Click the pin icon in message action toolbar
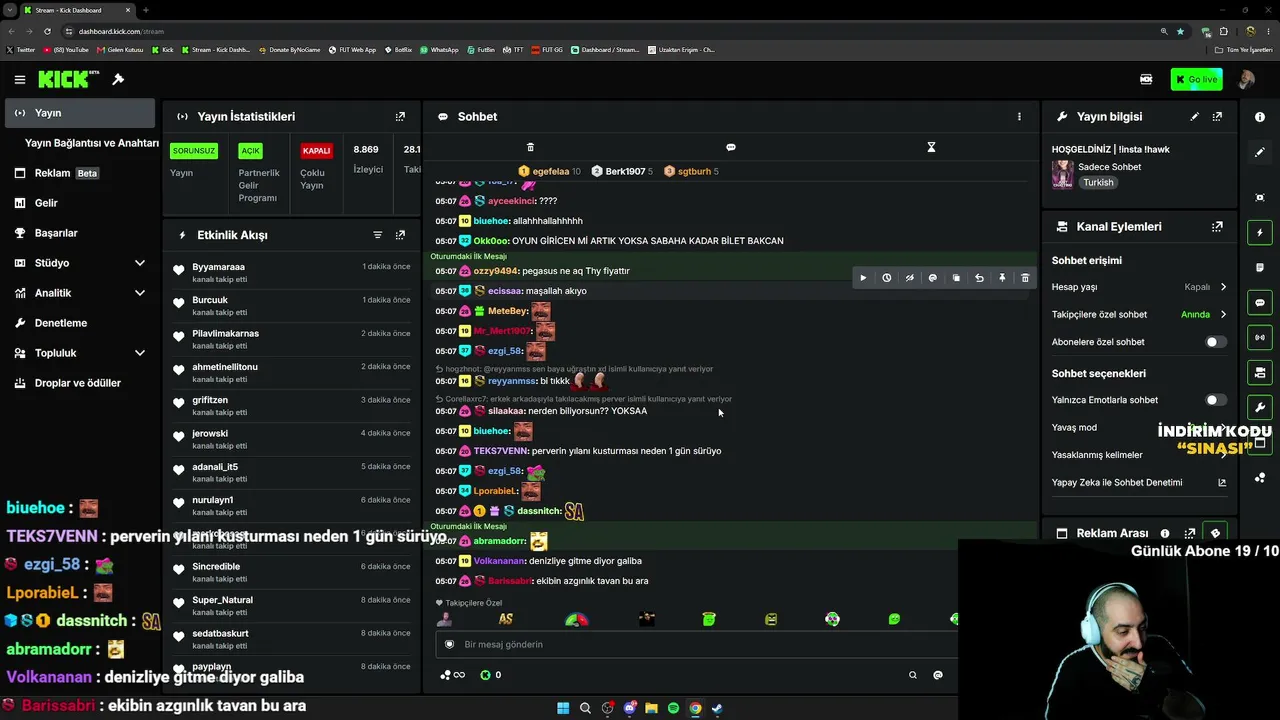The width and height of the screenshot is (1280, 720). point(1002,278)
